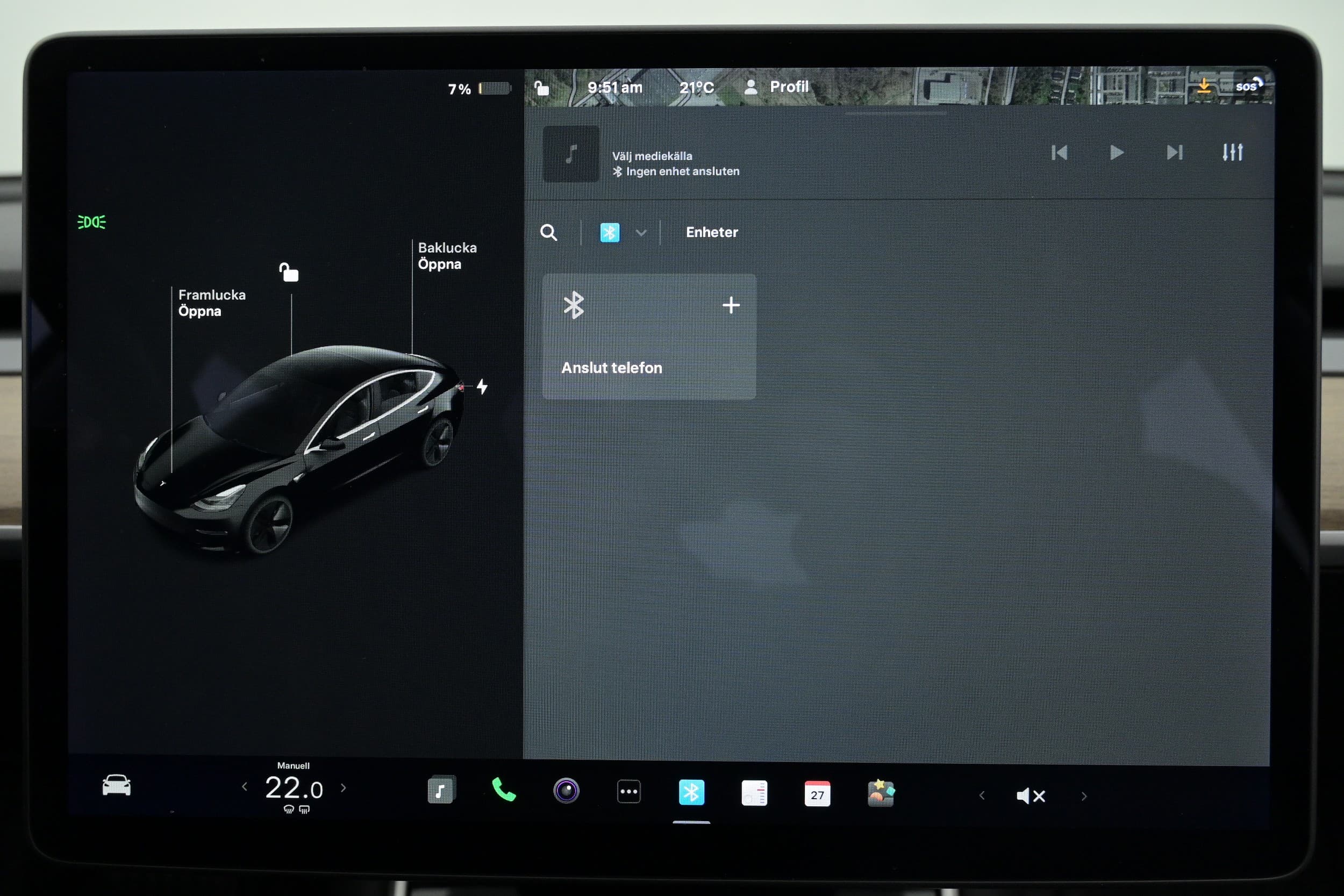Open vehicle controls with car icon
The image size is (1344, 896).
[x=117, y=785]
